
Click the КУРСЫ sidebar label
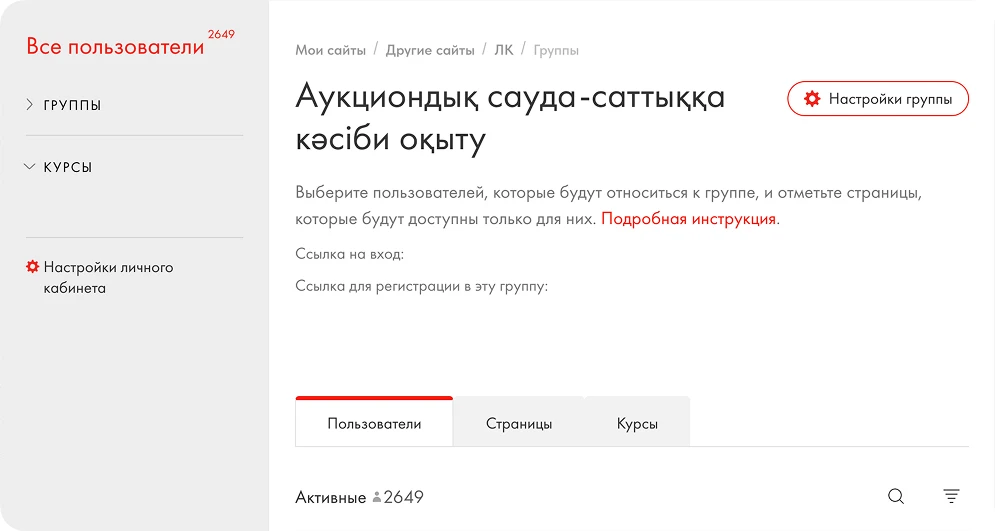click(x=68, y=167)
